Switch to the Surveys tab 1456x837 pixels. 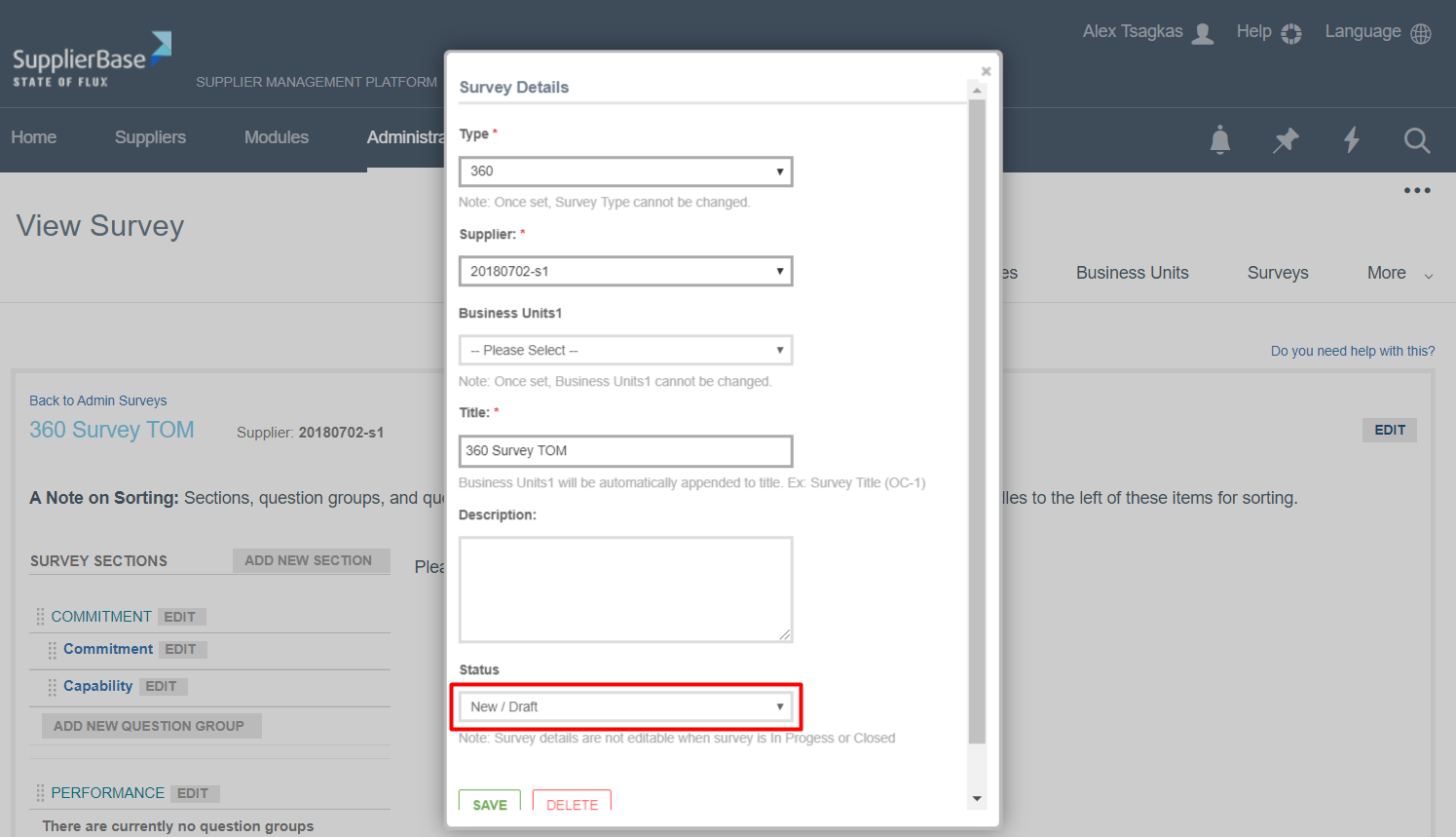tap(1277, 274)
